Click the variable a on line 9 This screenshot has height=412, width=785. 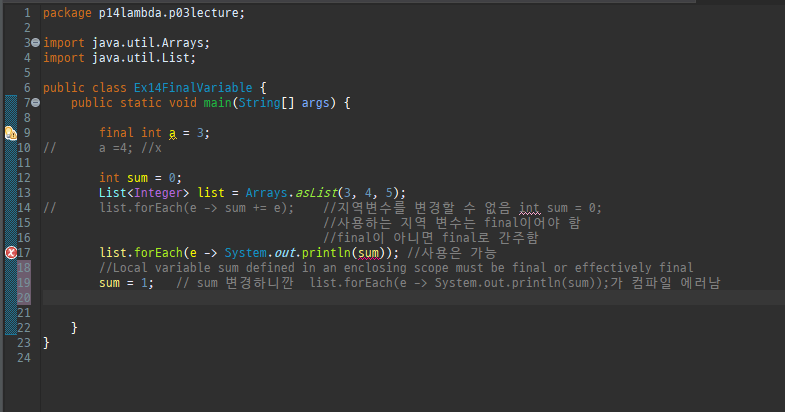click(172, 133)
